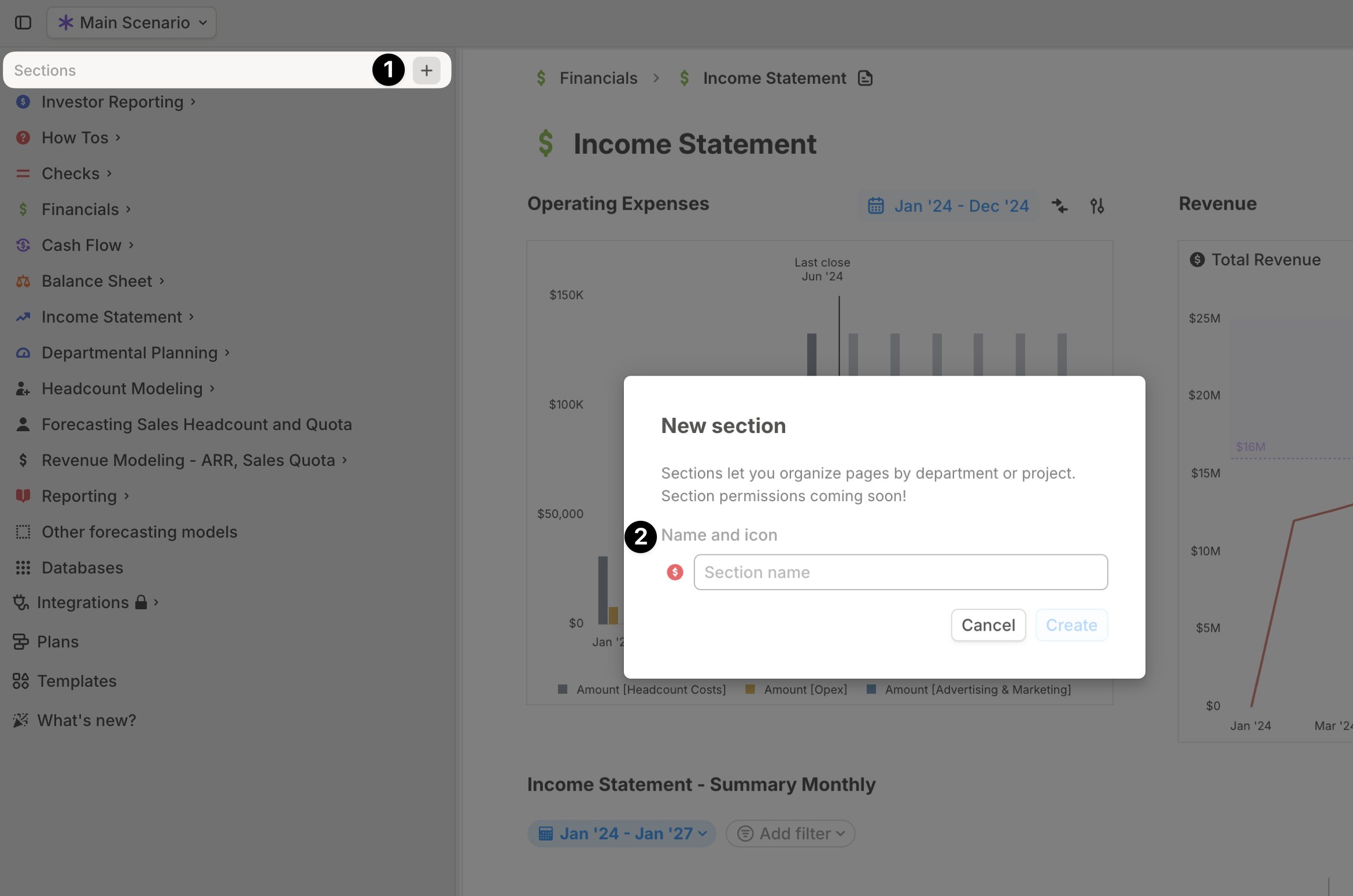This screenshot has width=1353, height=896.
Task: Click the compare arrows icon
Action: coord(1059,206)
